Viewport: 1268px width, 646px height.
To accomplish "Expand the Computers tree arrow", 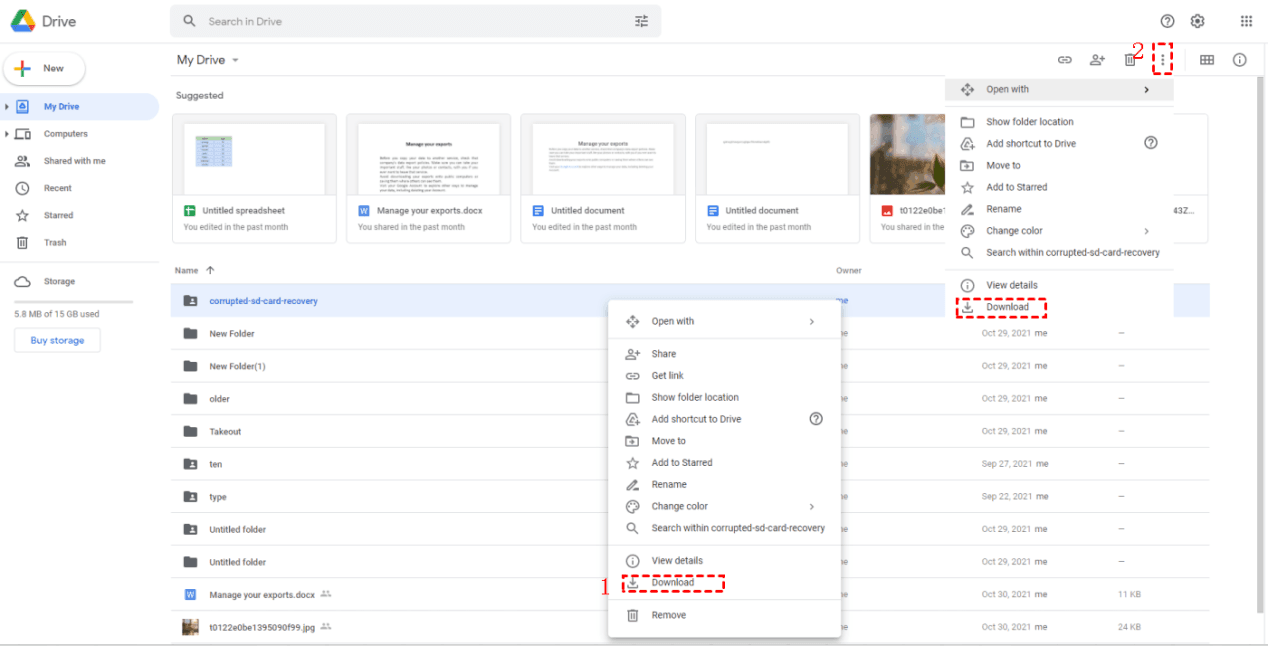I will (x=7, y=134).
